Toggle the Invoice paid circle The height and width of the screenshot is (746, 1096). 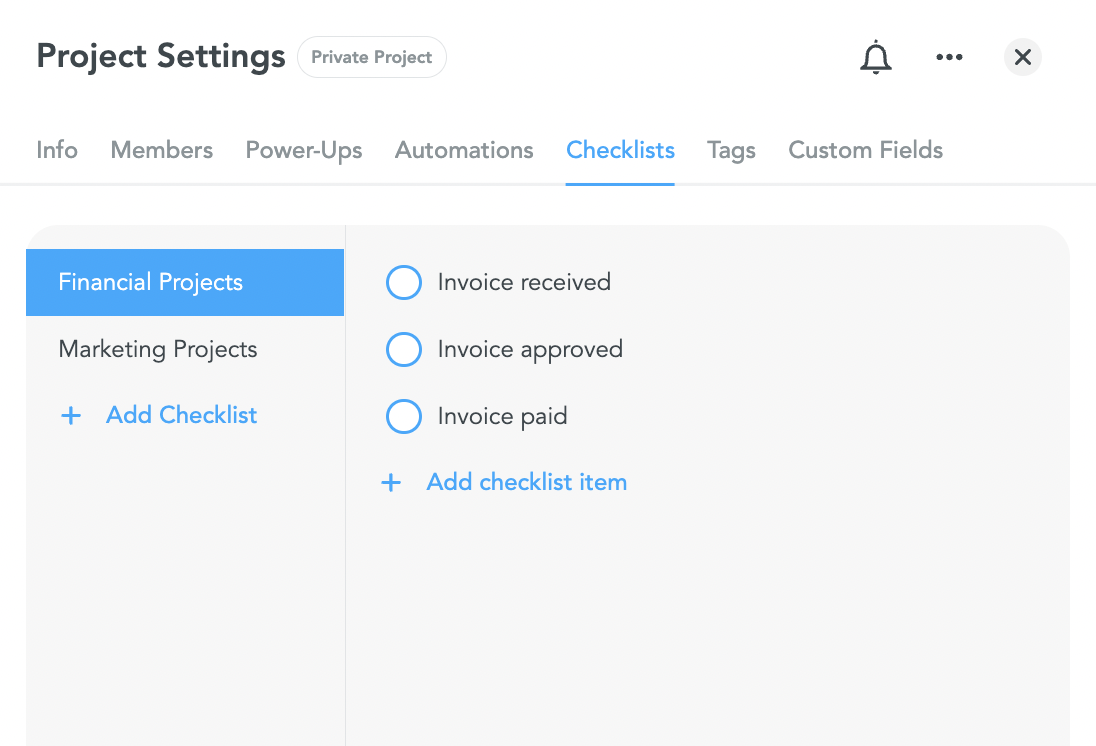pyautogui.click(x=404, y=416)
